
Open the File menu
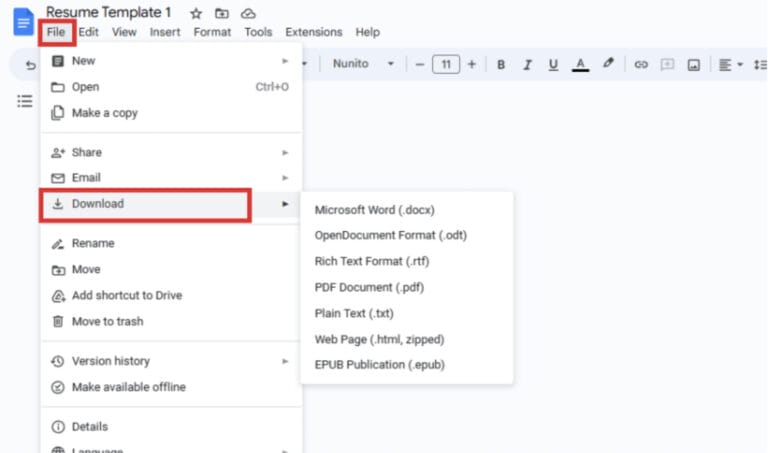click(x=56, y=32)
